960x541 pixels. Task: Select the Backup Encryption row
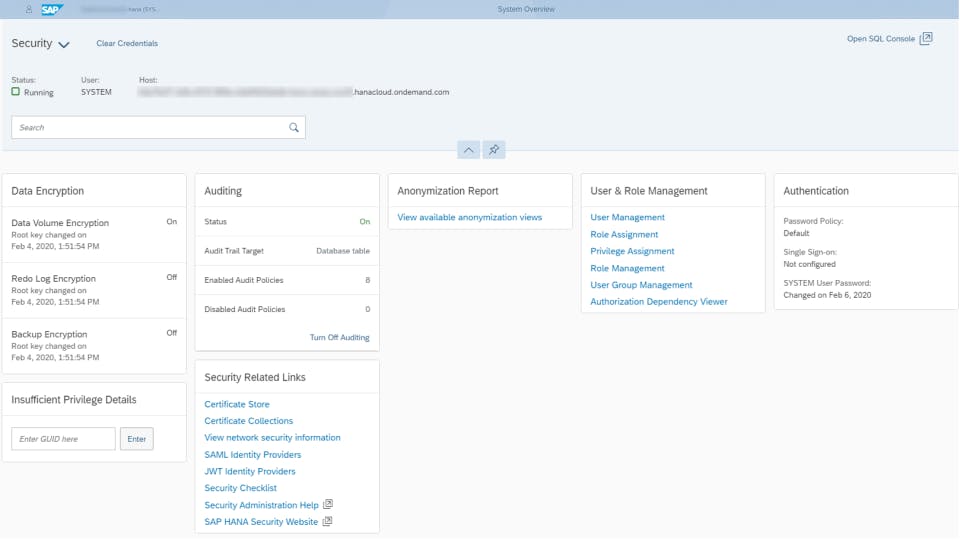coord(94,346)
